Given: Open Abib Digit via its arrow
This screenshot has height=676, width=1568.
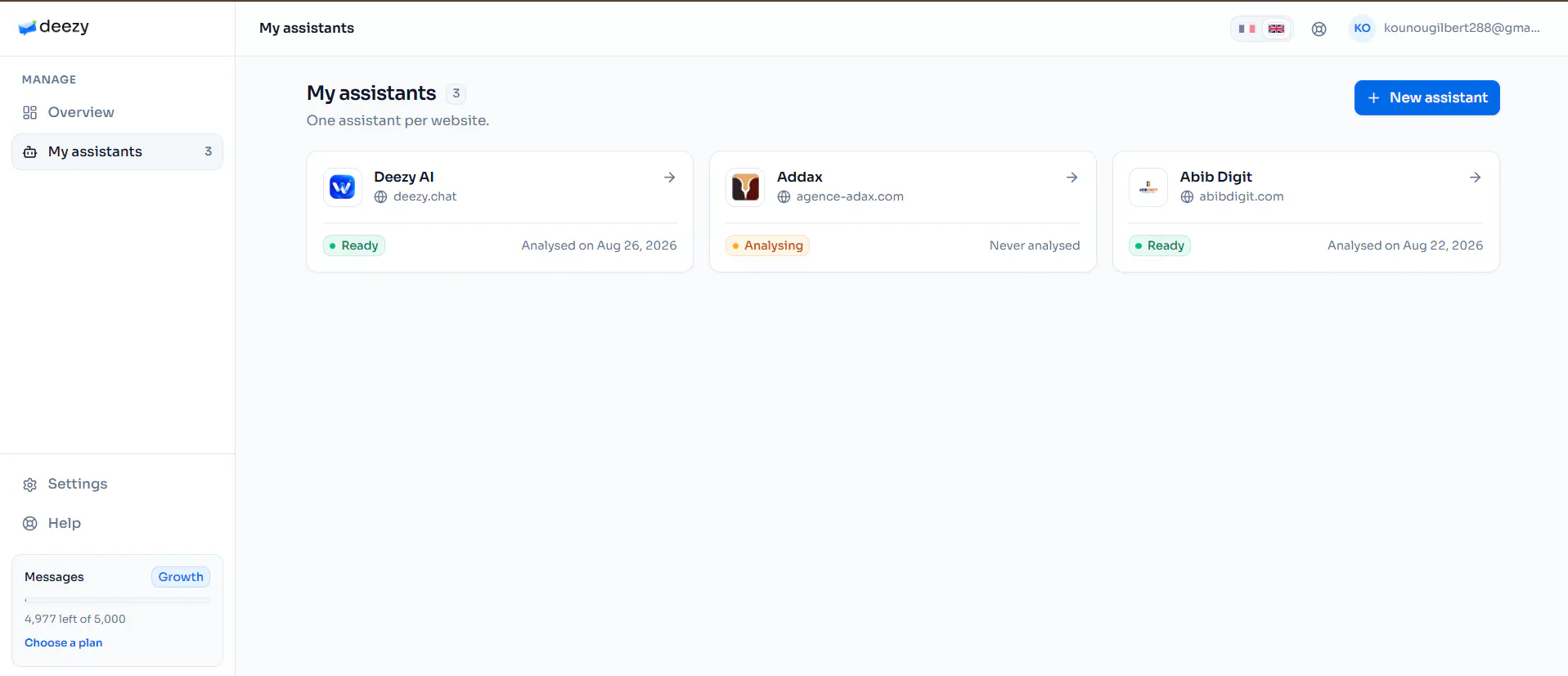Looking at the screenshot, I should (1475, 178).
